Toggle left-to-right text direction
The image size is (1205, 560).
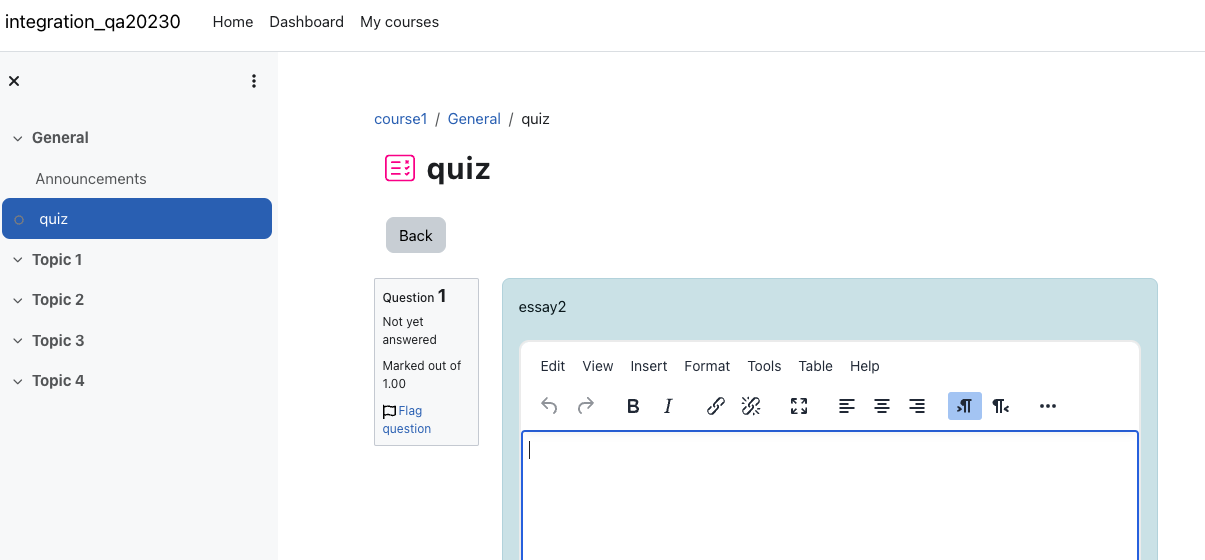click(964, 406)
